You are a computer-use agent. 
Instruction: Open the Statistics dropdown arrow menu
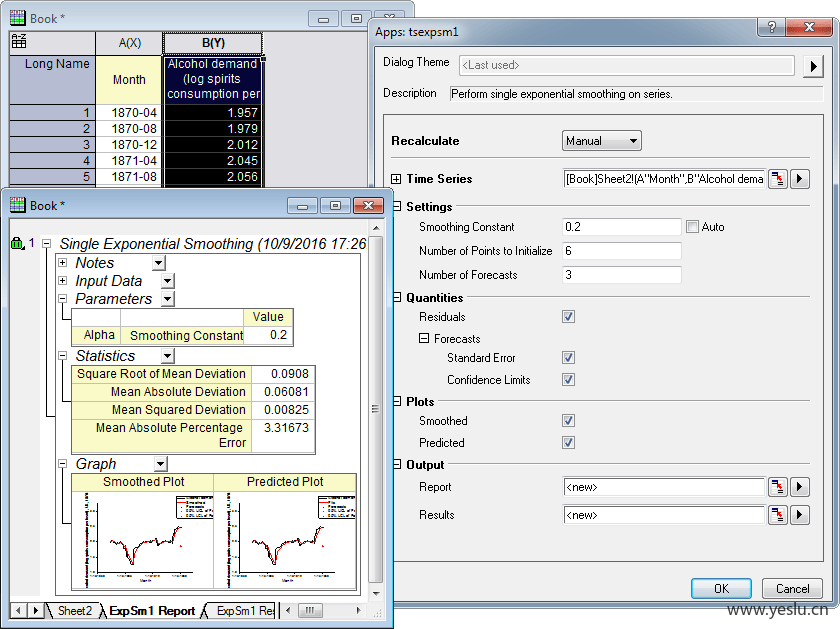pos(168,356)
